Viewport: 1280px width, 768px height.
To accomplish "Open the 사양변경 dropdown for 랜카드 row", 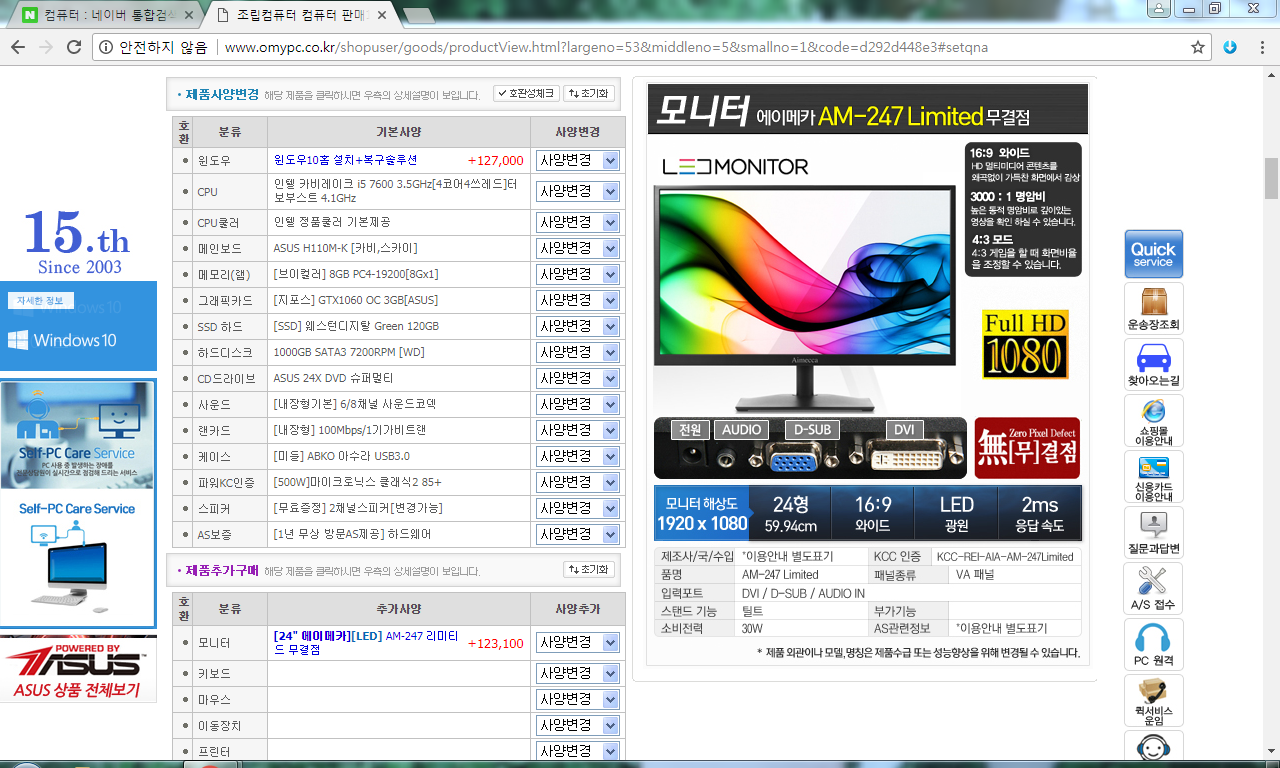I will point(577,430).
